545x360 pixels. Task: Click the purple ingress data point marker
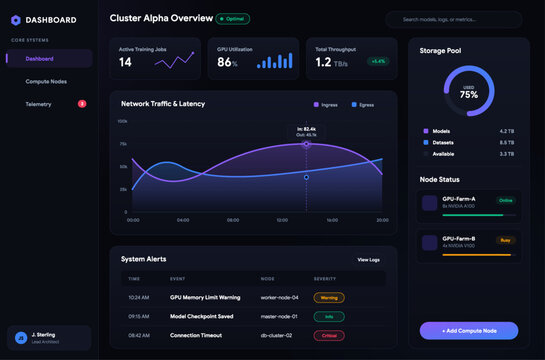(306, 144)
